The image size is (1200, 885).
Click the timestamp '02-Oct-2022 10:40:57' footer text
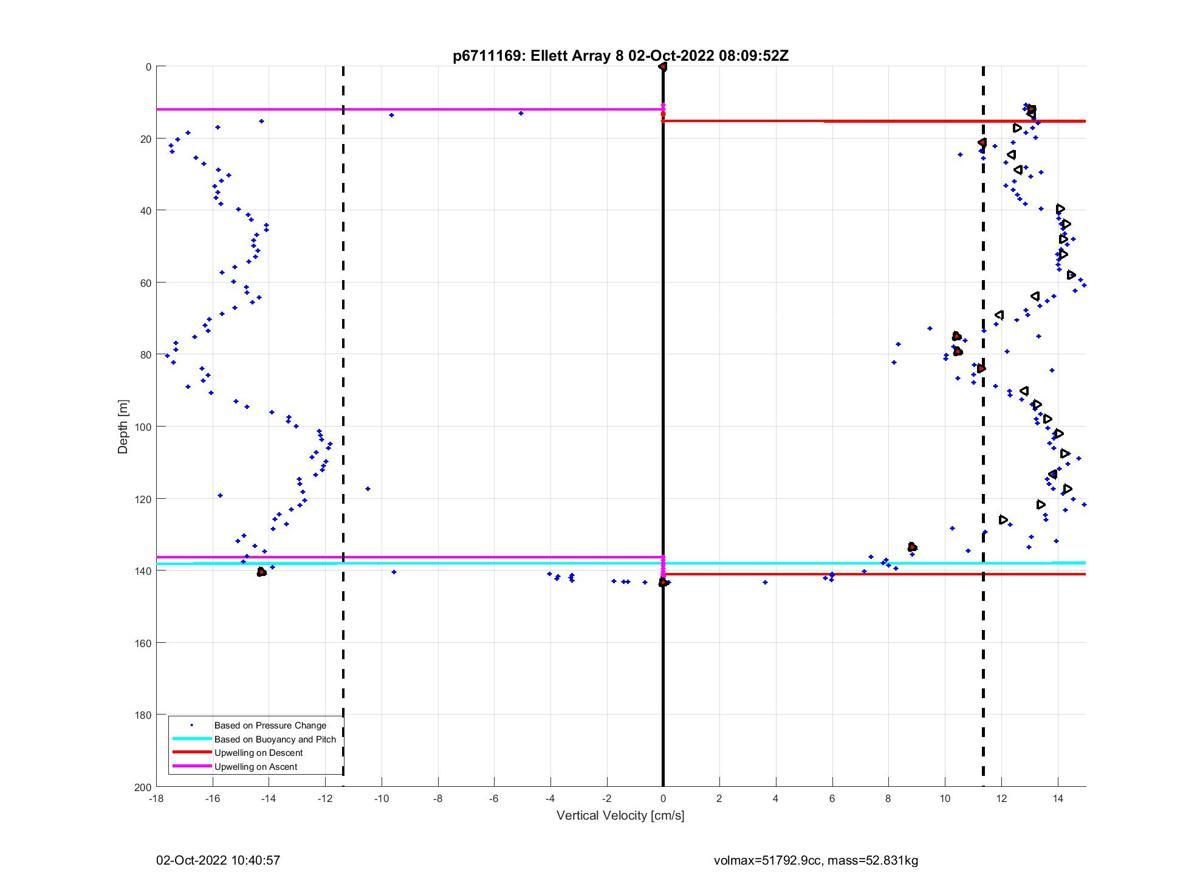coord(218,860)
